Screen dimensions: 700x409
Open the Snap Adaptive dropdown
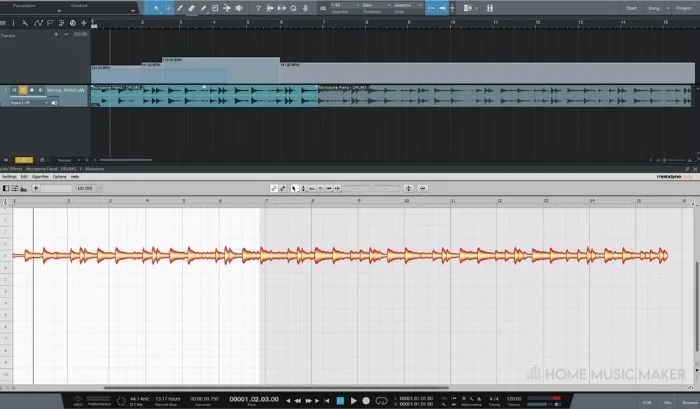407,5
